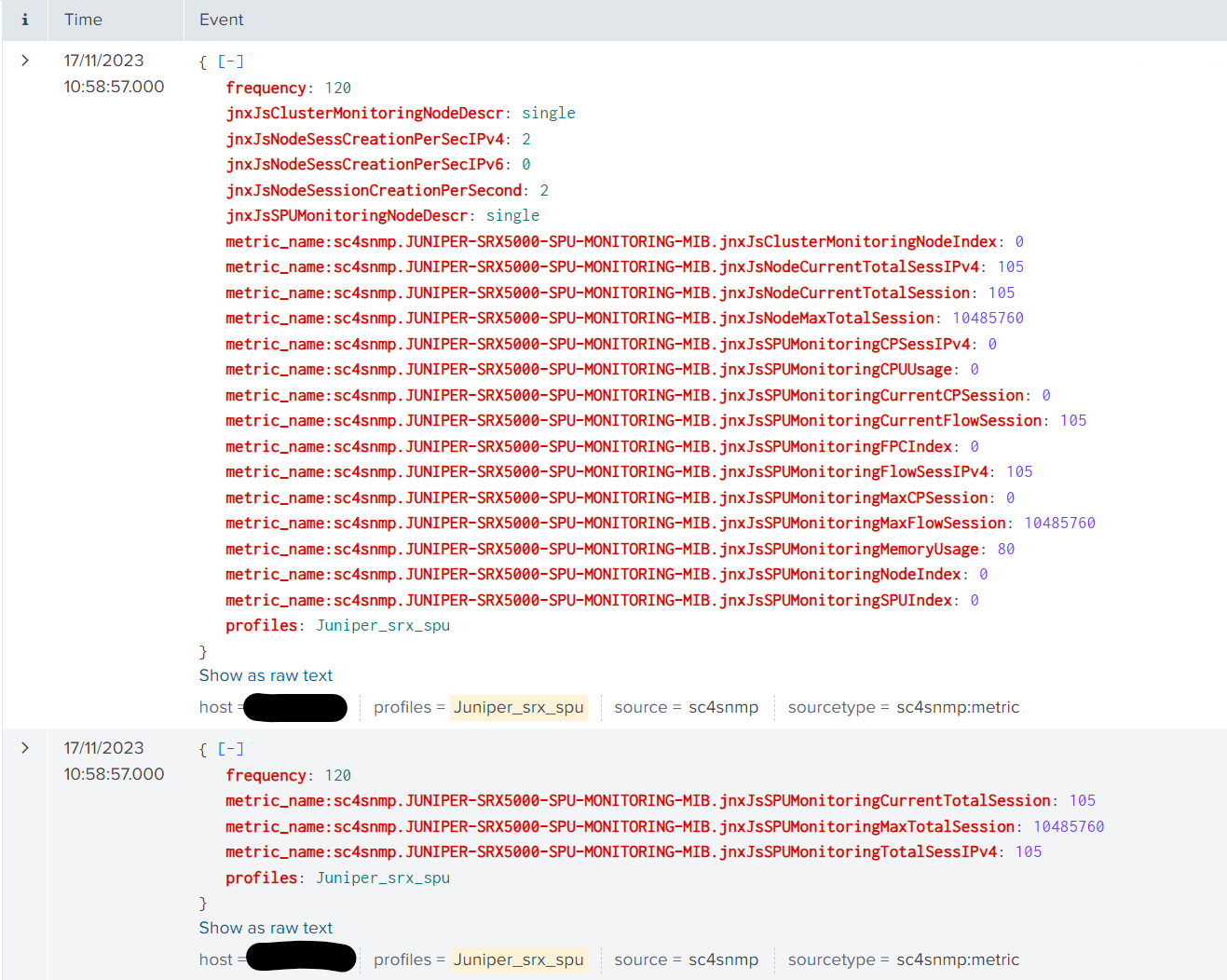The width and height of the screenshot is (1227, 980).
Task: Open Show as raw text for the first event
Action: 266,675
